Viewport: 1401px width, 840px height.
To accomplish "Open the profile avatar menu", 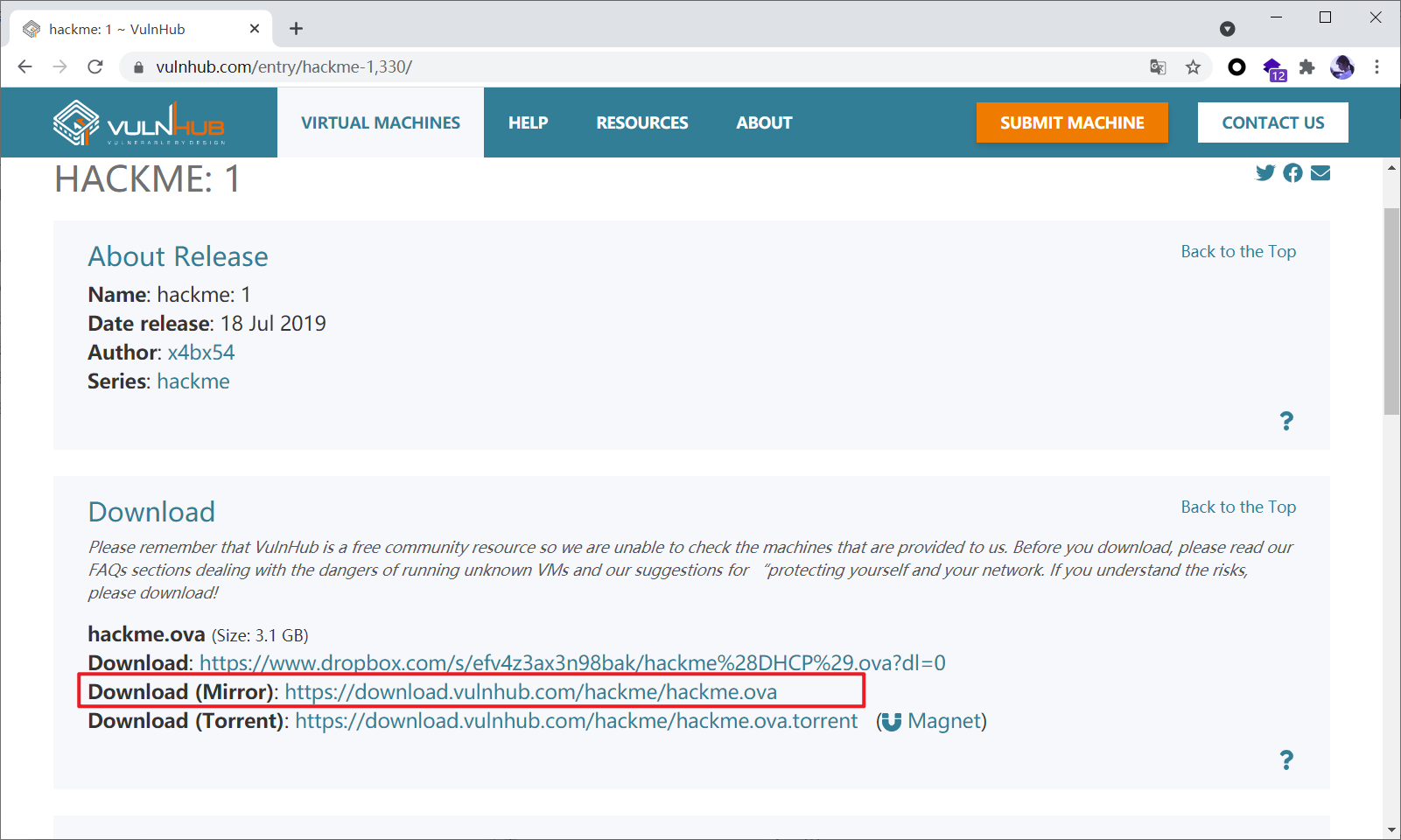I will tap(1342, 66).
